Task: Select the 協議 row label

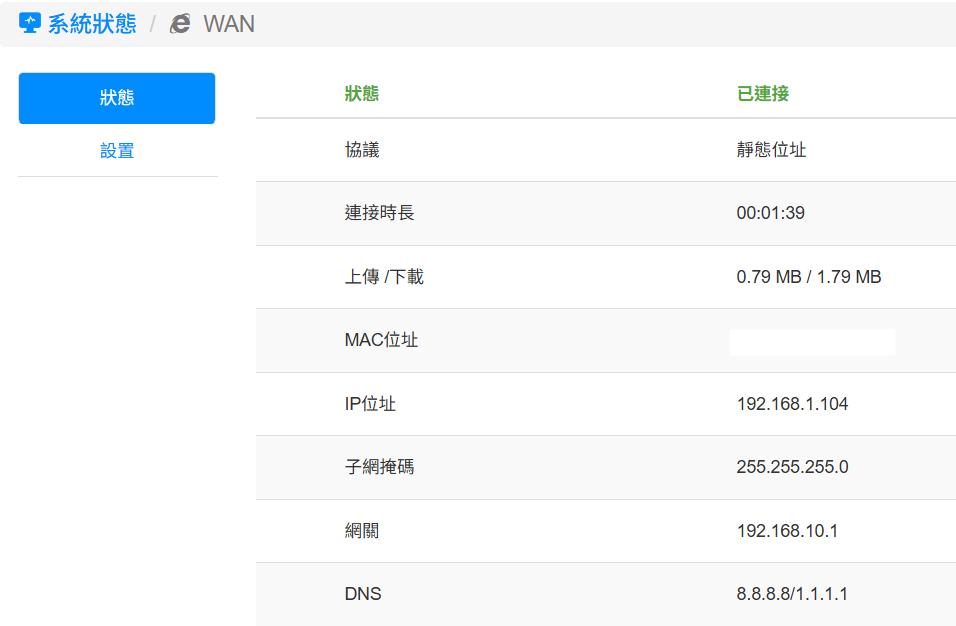Action: point(362,150)
